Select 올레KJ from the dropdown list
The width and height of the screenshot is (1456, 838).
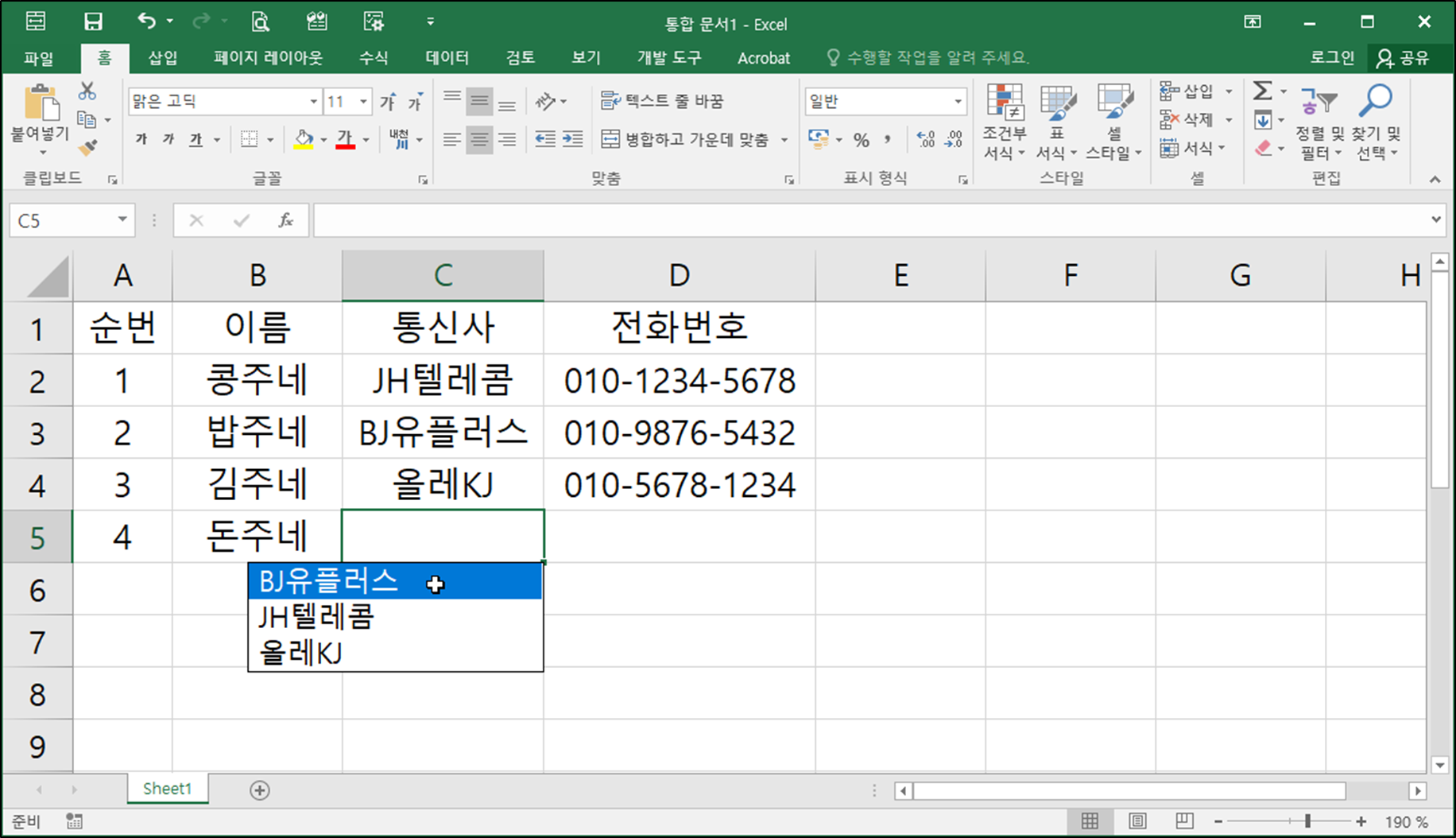click(395, 653)
